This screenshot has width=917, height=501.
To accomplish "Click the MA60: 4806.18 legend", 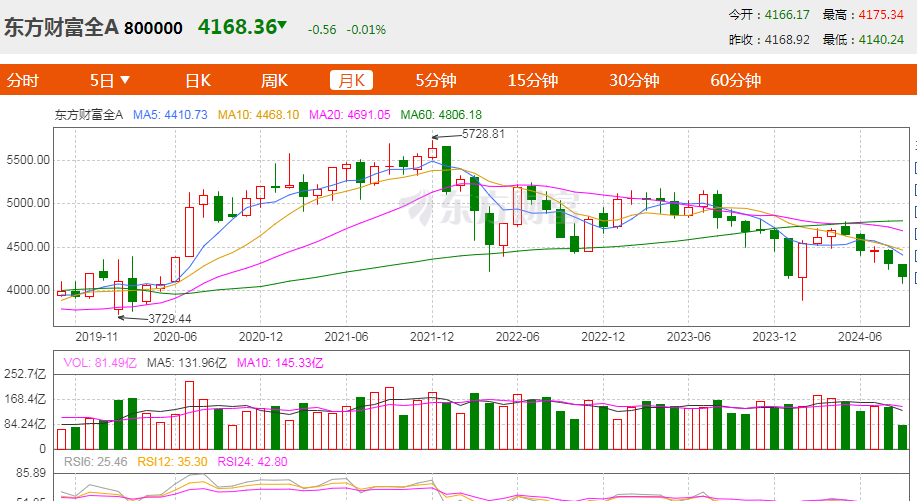I will pyautogui.click(x=441, y=115).
